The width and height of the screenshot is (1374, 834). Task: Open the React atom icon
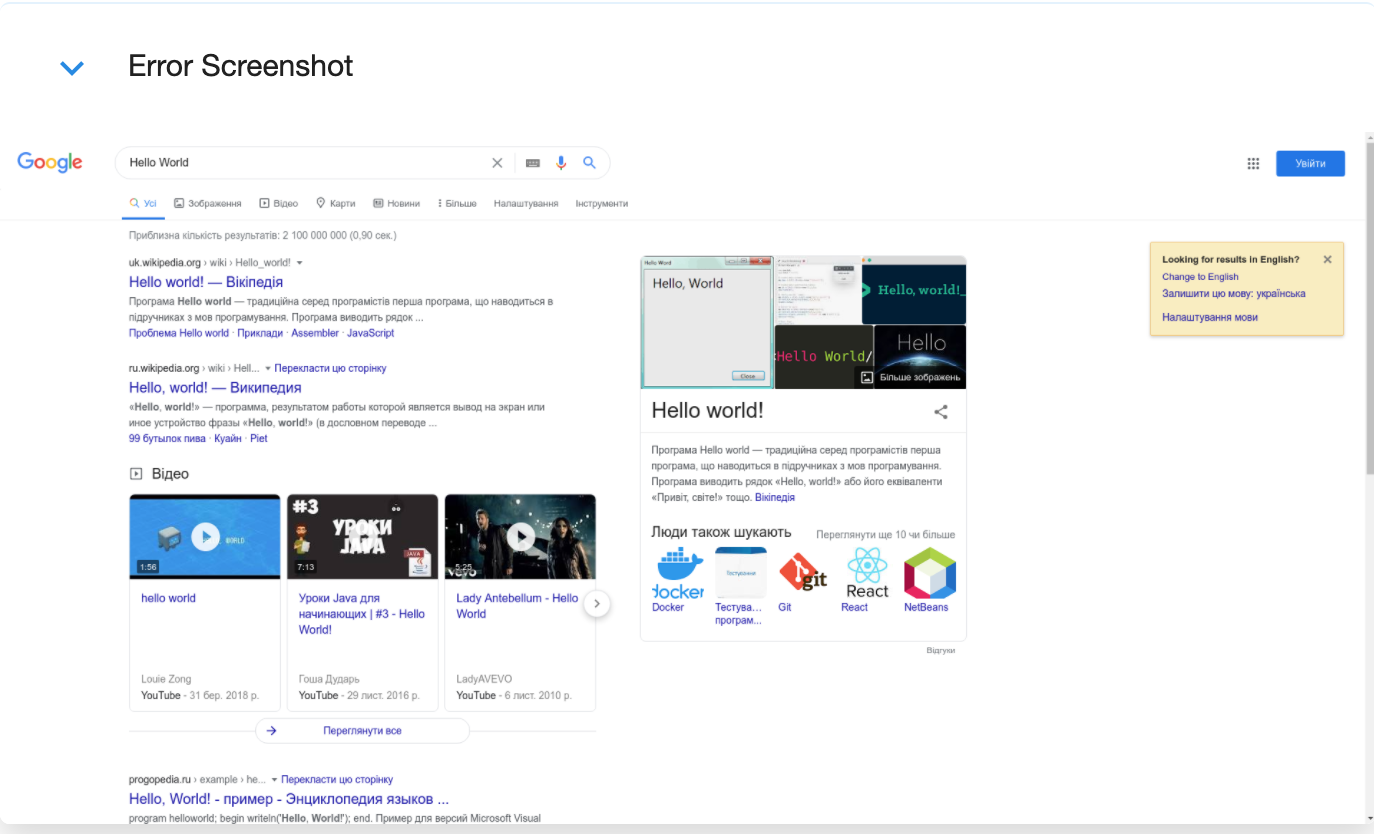tap(867, 574)
